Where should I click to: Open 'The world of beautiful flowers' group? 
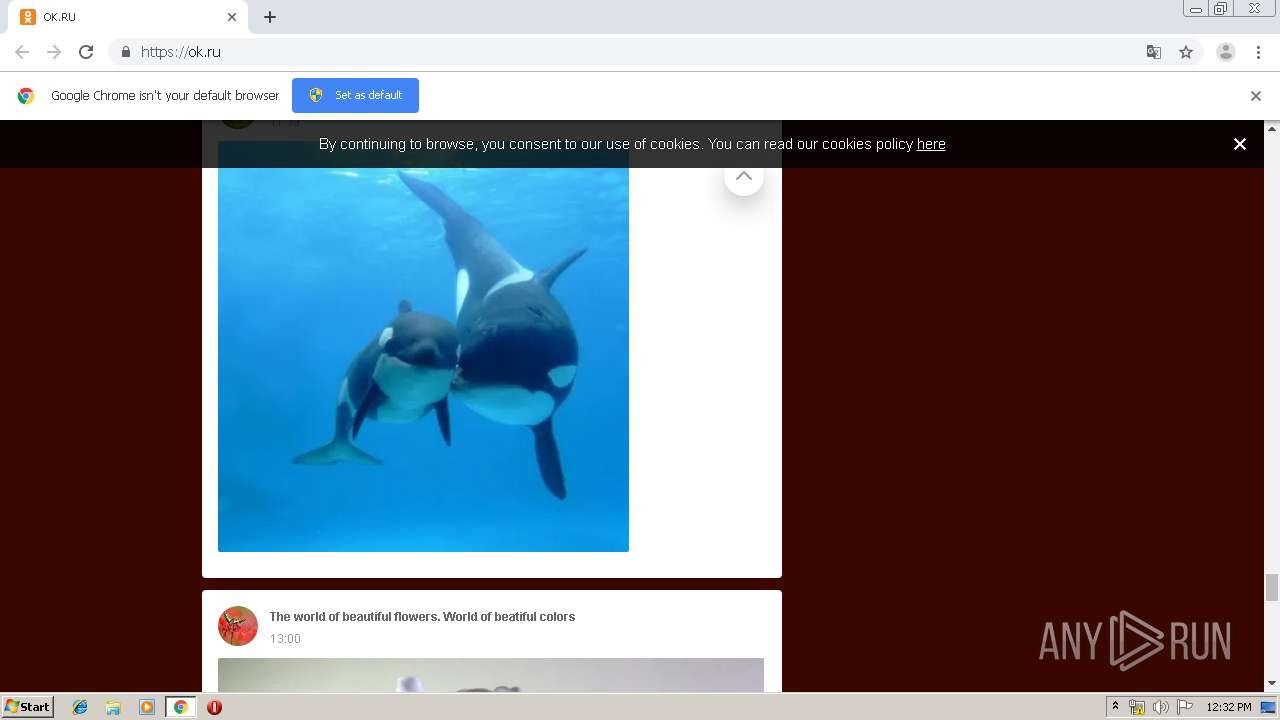click(x=422, y=617)
